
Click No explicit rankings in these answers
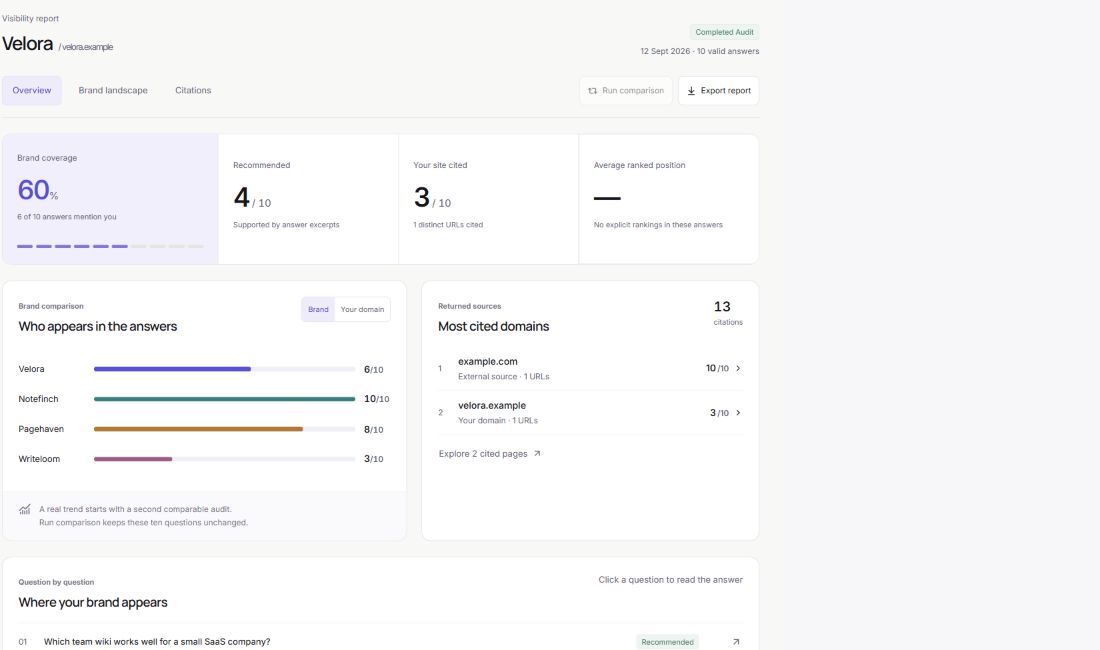(x=658, y=225)
